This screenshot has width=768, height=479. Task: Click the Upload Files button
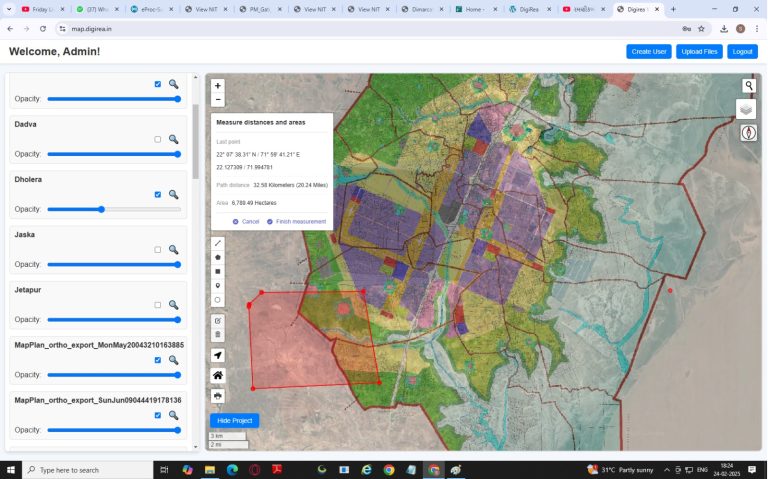698,51
